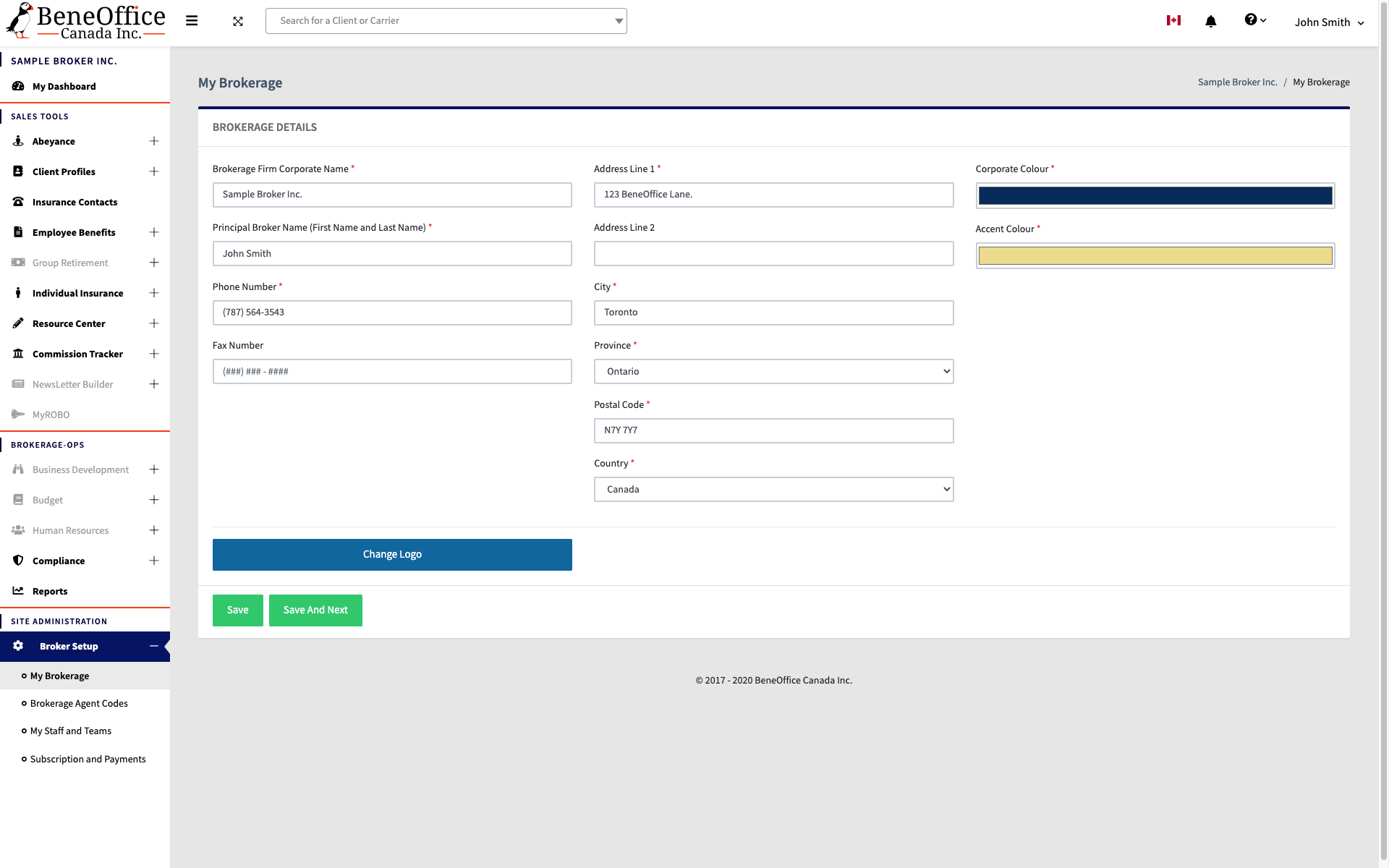
Task: Click the hamburger menu icon
Action: click(192, 21)
